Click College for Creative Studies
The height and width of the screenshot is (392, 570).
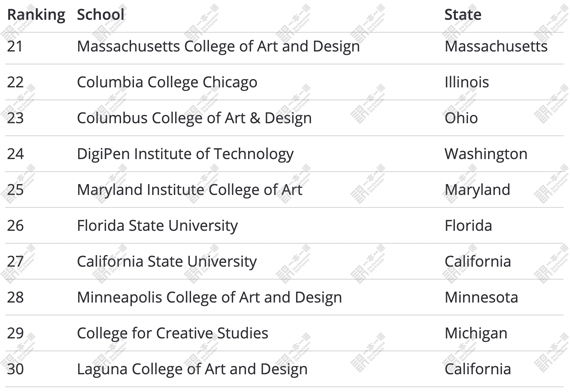point(172,333)
